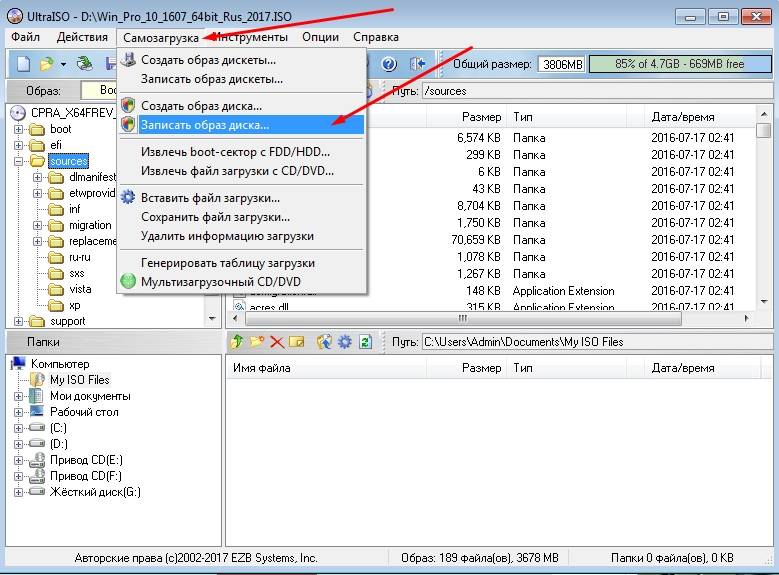Click the shield icon beside Создать образ диска

pos(129,105)
